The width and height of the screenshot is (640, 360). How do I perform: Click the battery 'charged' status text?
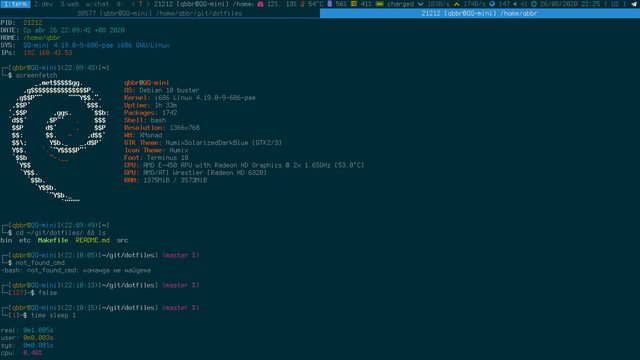tap(400, 4)
